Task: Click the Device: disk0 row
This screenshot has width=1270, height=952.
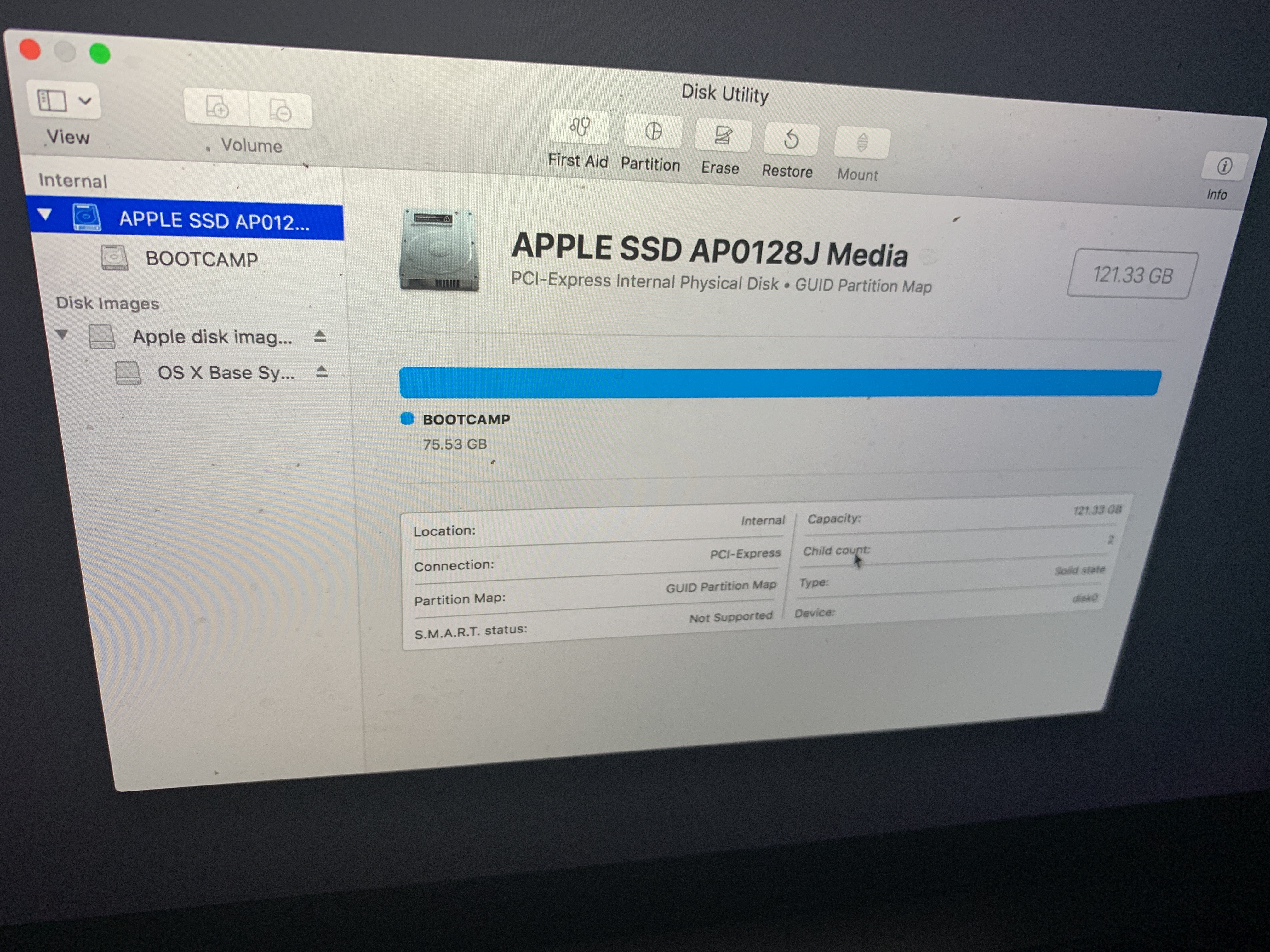Action: tap(946, 605)
